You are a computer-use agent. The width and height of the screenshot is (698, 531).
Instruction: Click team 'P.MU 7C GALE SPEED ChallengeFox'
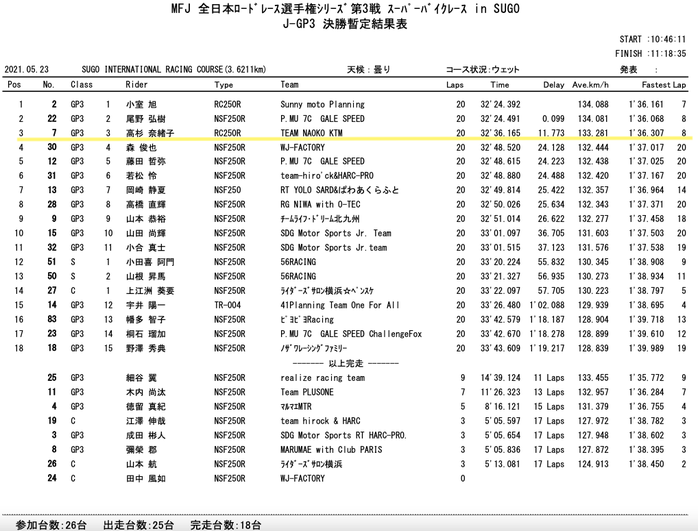(351, 334)
